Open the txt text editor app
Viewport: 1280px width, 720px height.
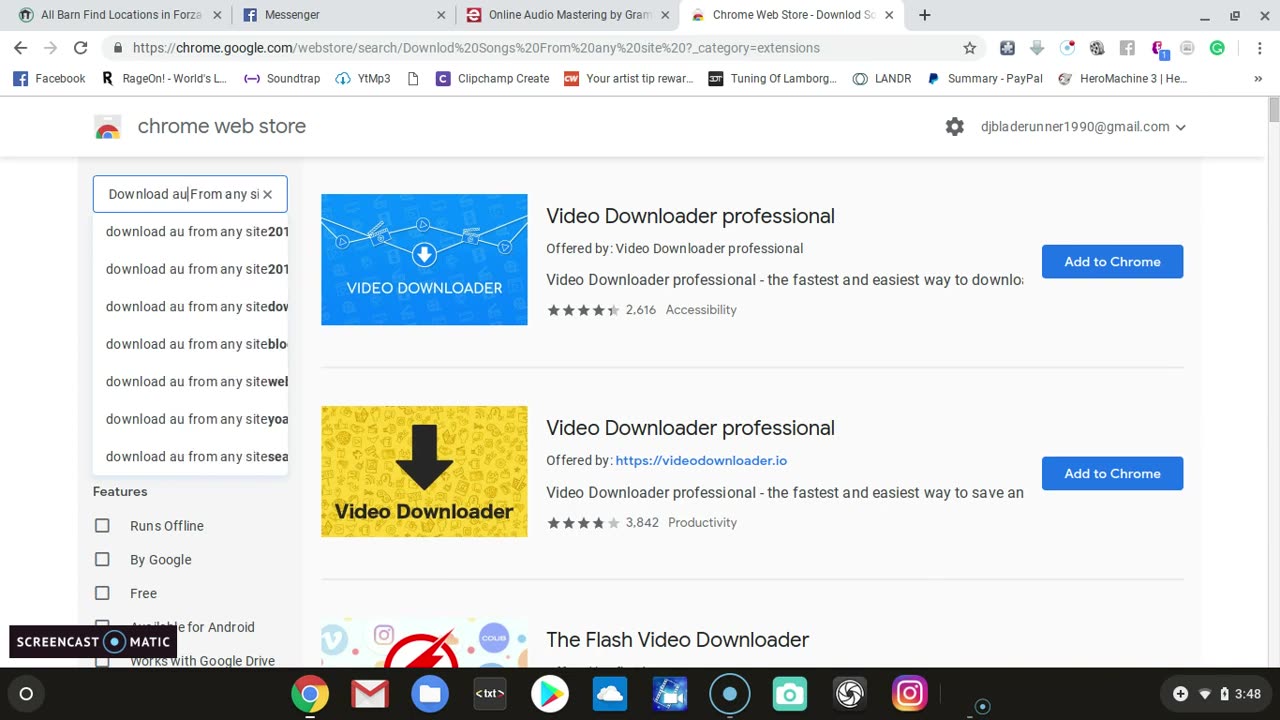[x=490, y=694]
